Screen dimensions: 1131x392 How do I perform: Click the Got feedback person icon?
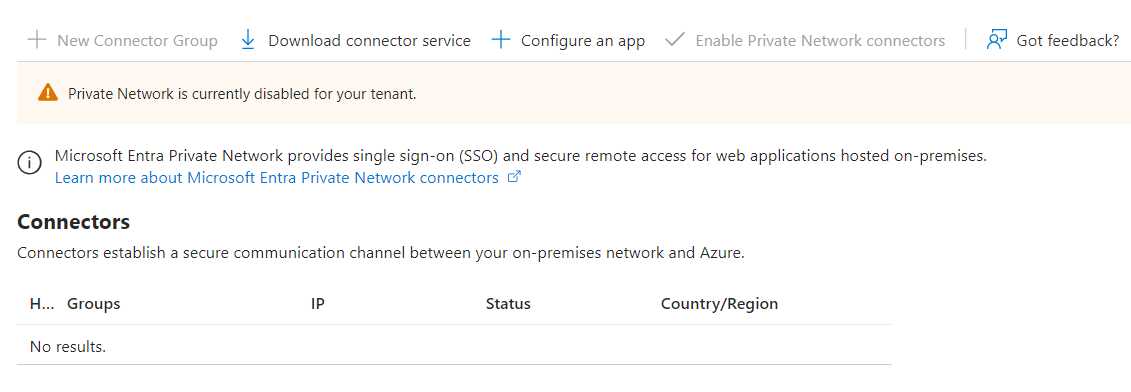pyautogui.click(x=996, y=40)
